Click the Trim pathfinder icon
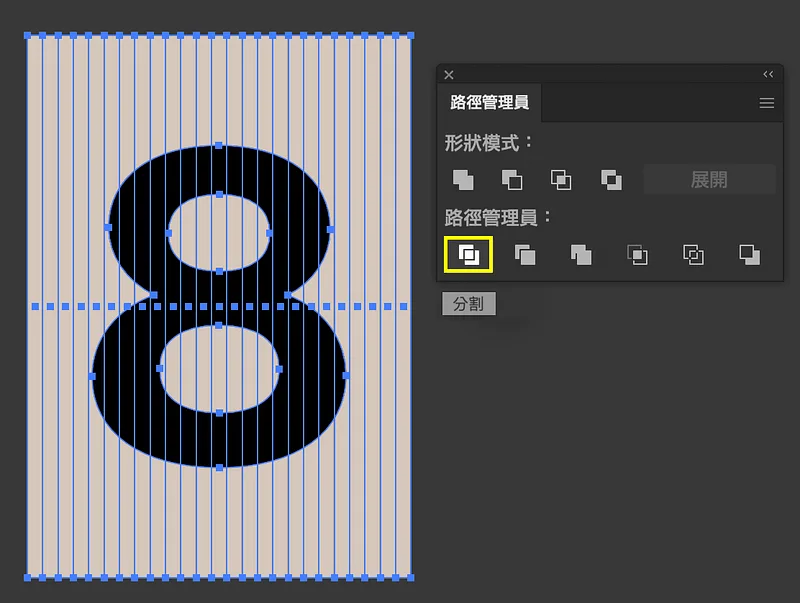 [x=525, y=255]
